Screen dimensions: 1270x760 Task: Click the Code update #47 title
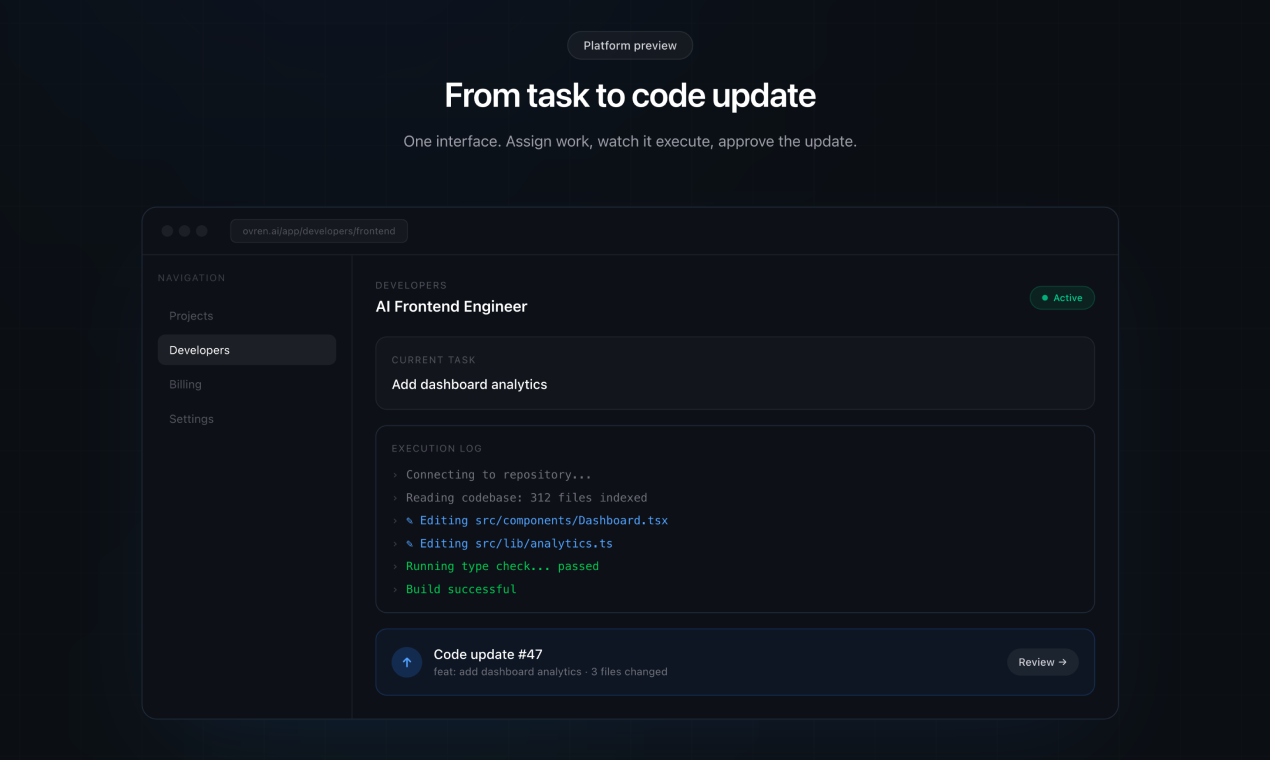pyautogui.click(x=488, y=654)
